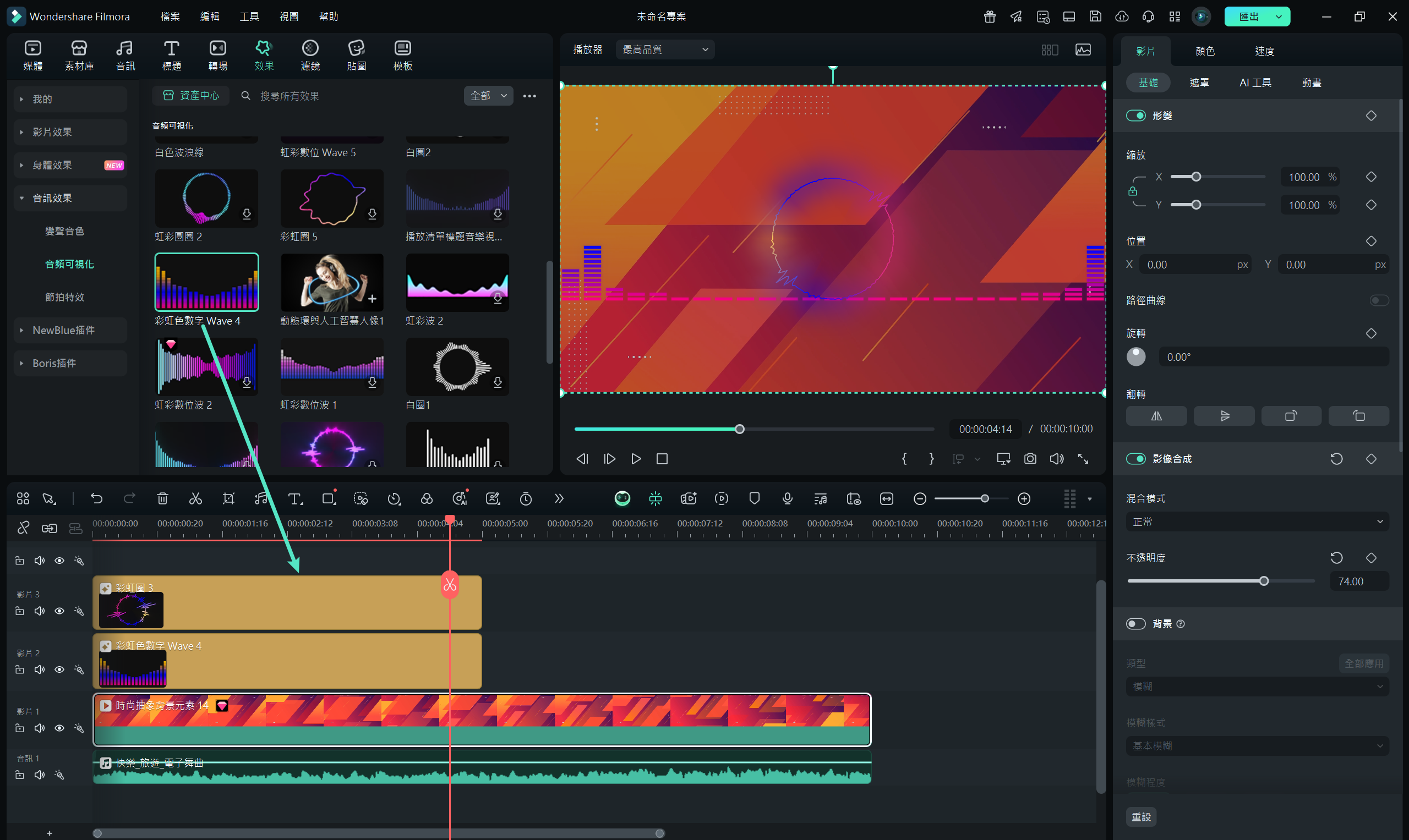Open the 貼圖 stickers panel
1409x840 pixels.
coord(357,56)
